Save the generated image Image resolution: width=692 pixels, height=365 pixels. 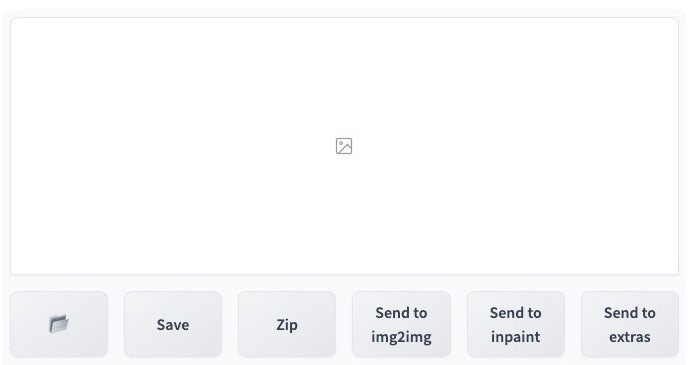click(x=173, y=324)
